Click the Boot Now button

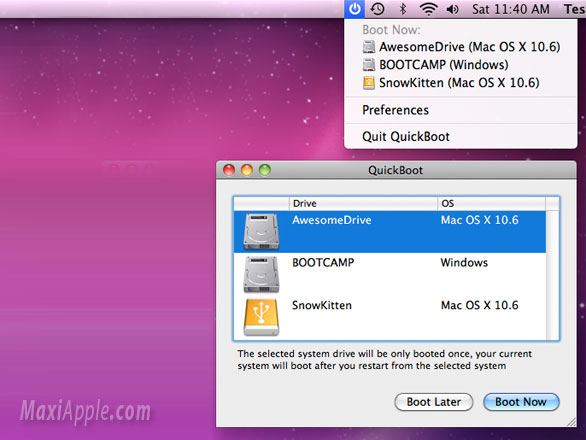pyautogui.click(x=521, y=402)
